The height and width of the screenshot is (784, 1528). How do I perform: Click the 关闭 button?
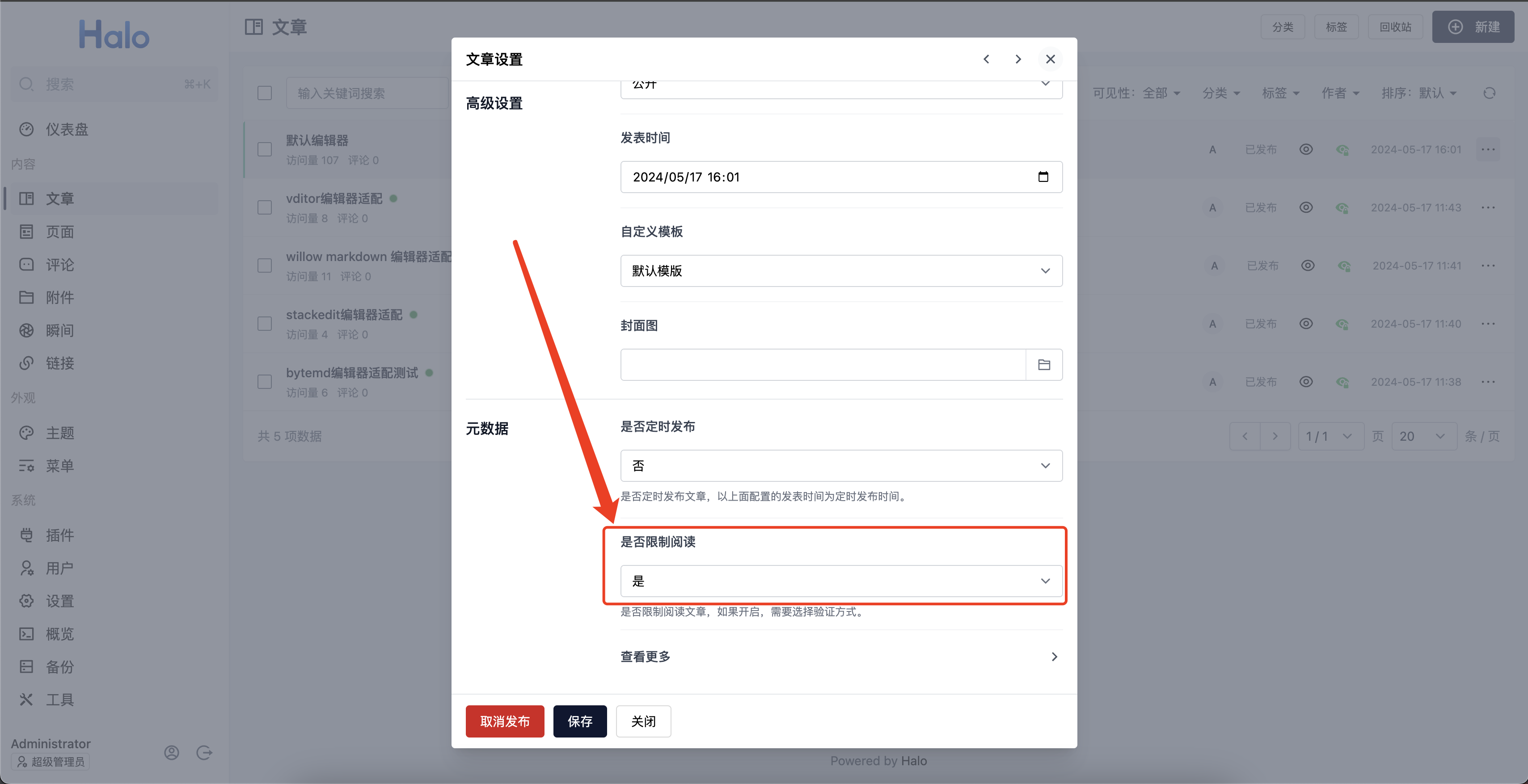pyautogui.click(x=643, y=721)
